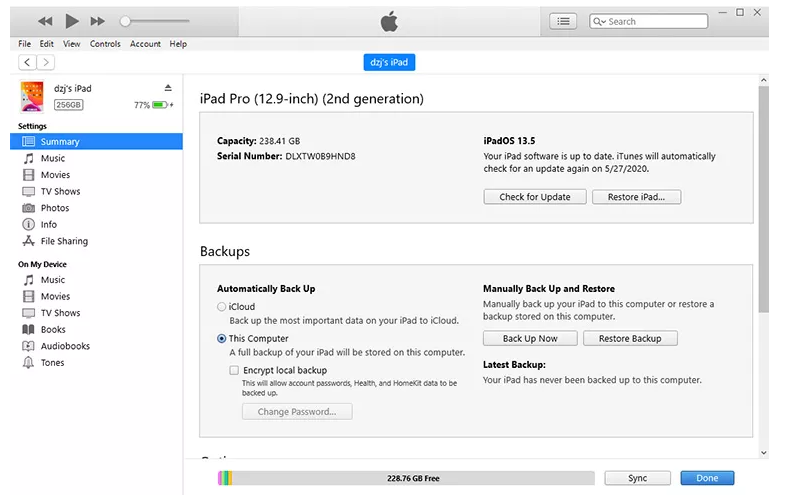Click the vertical scrollbar thumb
The width and height of the screenshot is (786, 495).
coord(763,200)
